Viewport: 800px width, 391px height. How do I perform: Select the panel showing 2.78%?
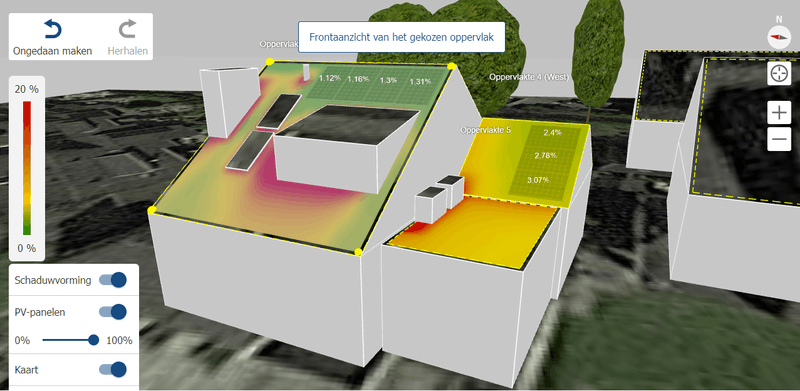coord(545,155)
